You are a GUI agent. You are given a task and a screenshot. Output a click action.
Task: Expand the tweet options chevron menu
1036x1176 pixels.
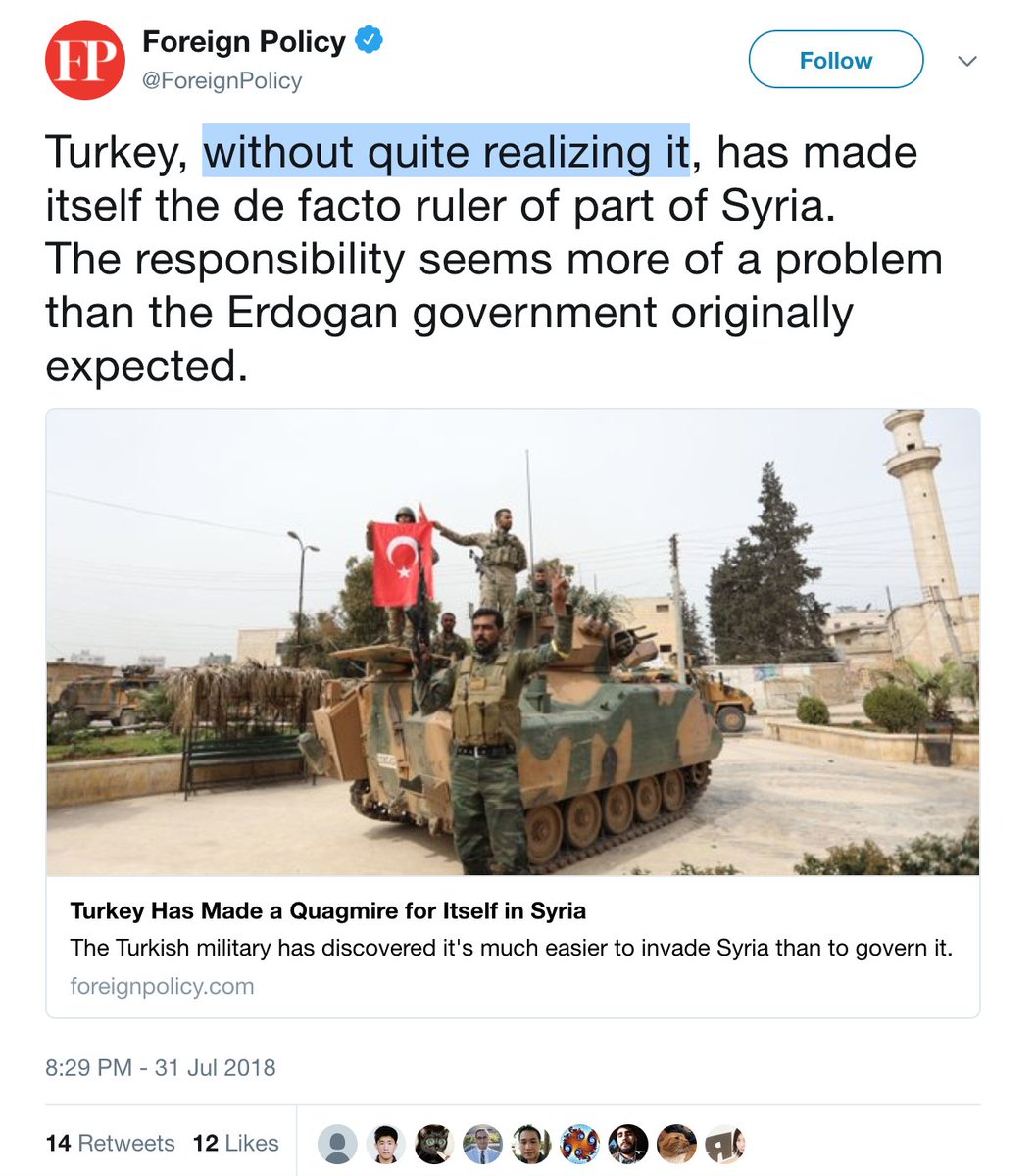(x=967, y=61)
